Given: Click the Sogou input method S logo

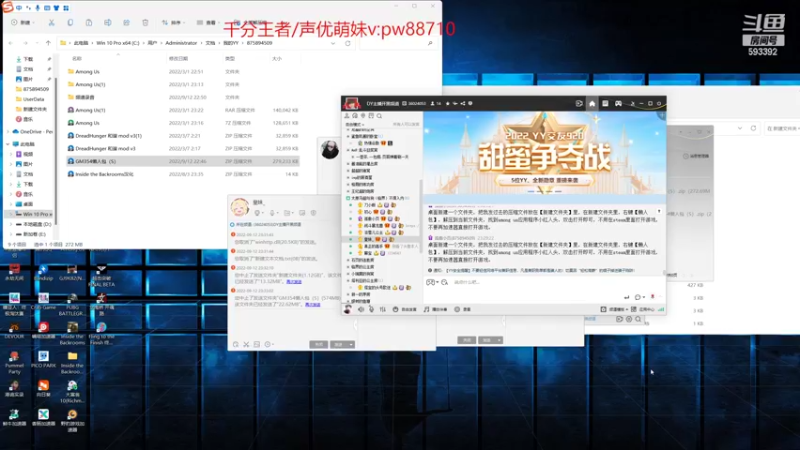Looking at the screenshot, I should pos(8,7).
